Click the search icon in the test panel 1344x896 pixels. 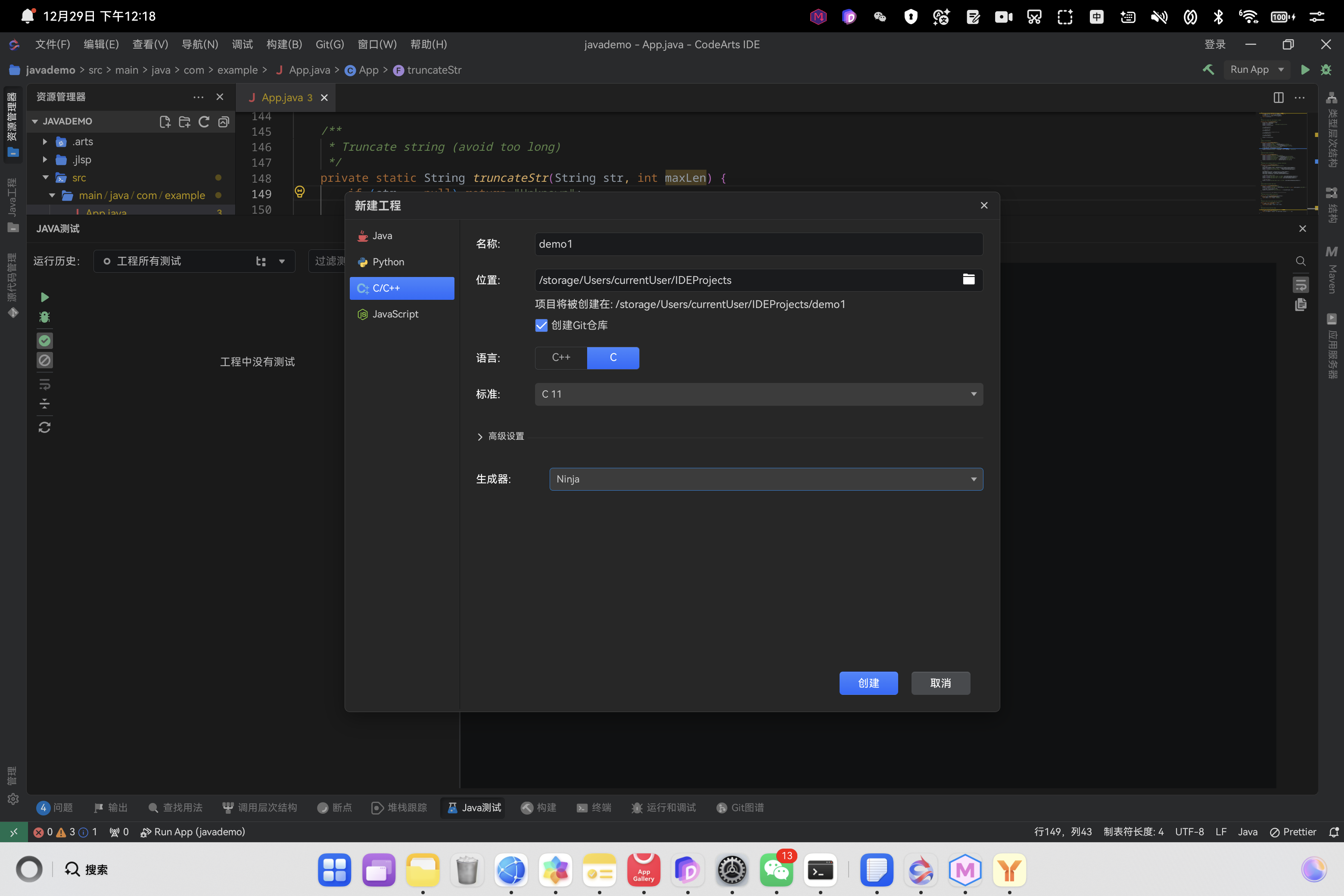(1300, 261)
